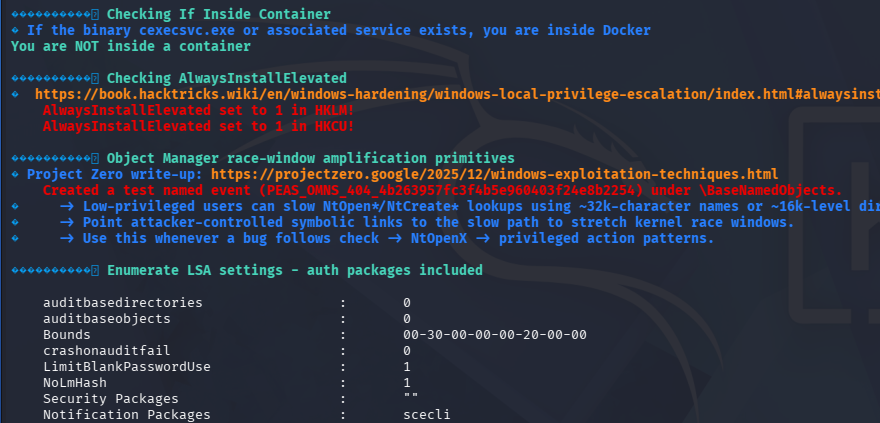Click the AlwaysInstallElevated HKLM warning line
The image size is (880, 423).
click(198, 110)
